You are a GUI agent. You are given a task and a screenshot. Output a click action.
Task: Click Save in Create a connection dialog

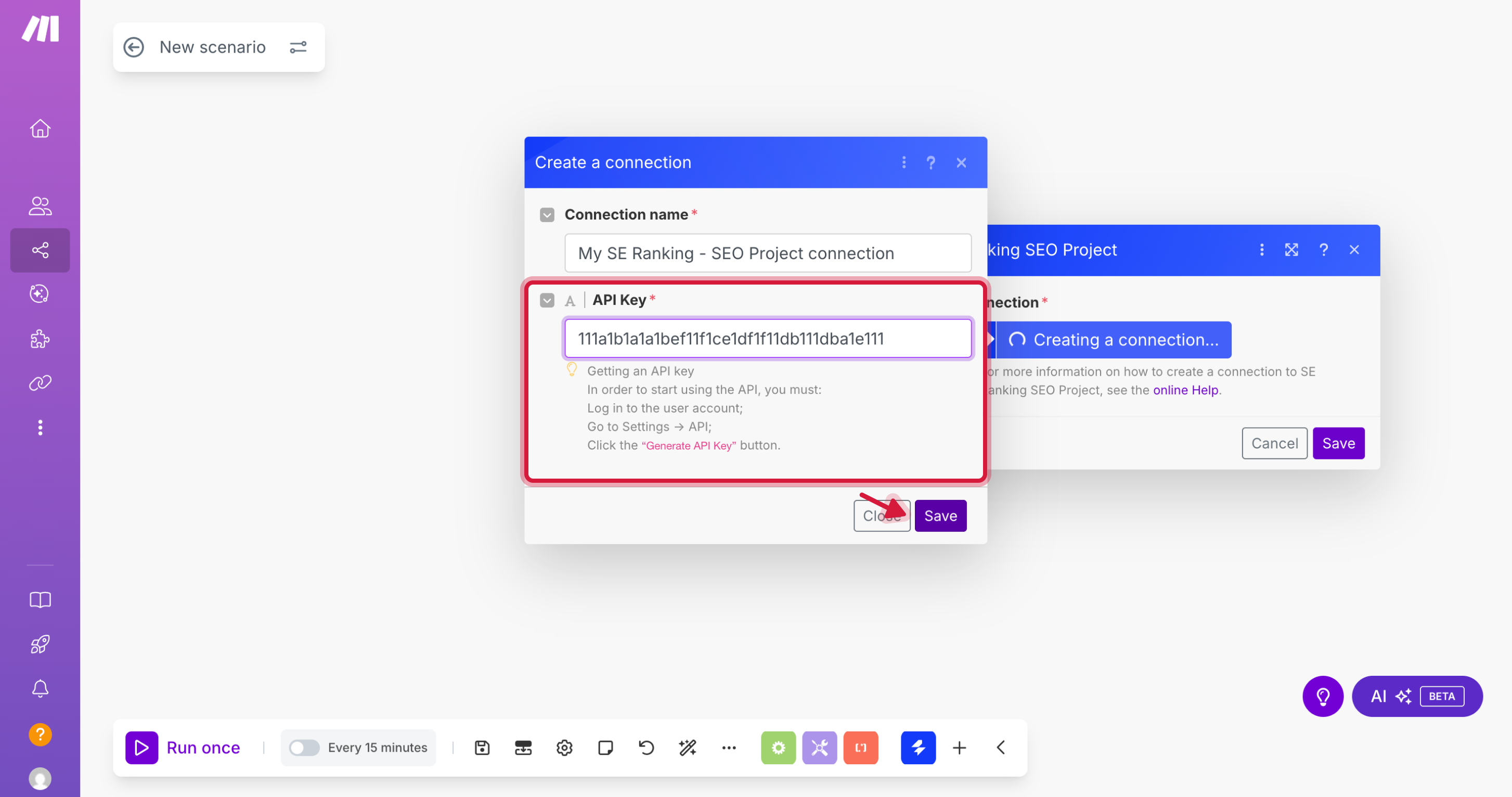940,515
